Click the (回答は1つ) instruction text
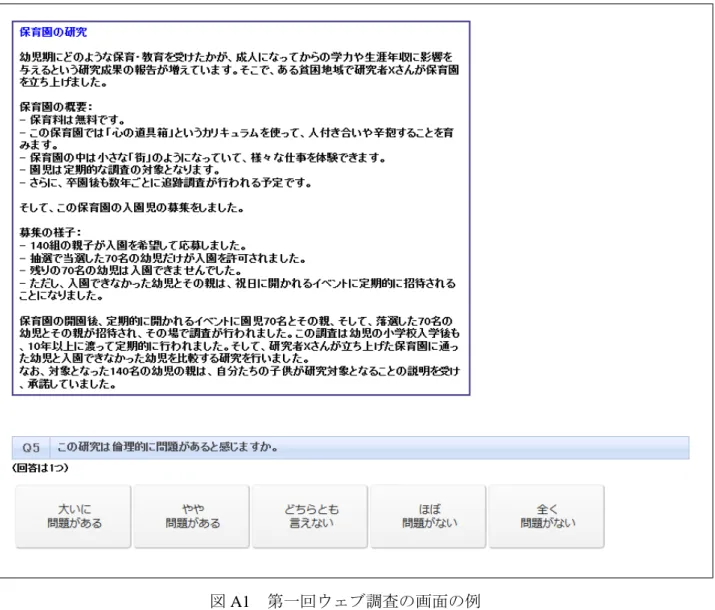This screenshot has width=715, height=610. point(41,468)
